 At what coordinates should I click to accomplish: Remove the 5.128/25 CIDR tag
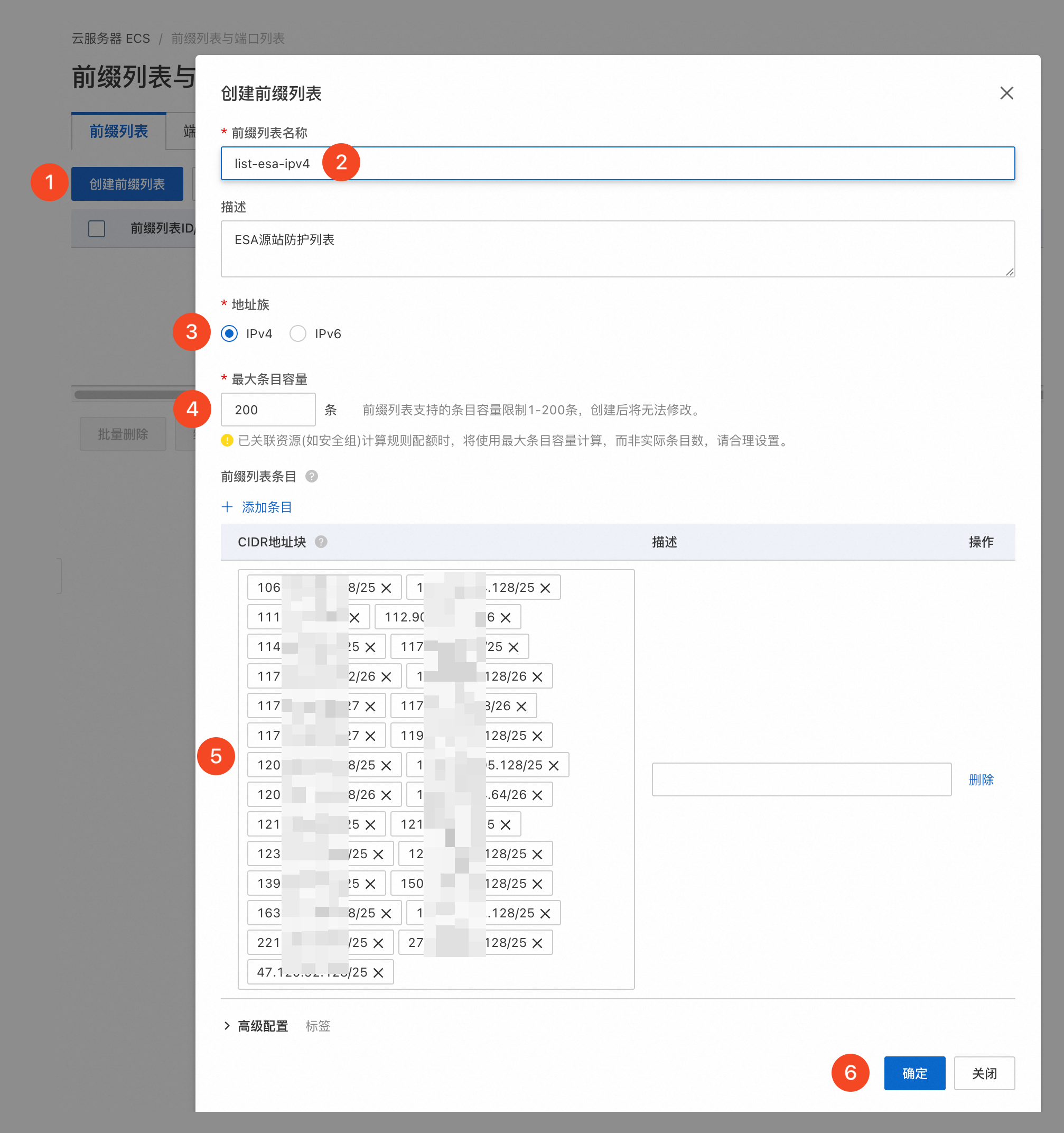553,765
